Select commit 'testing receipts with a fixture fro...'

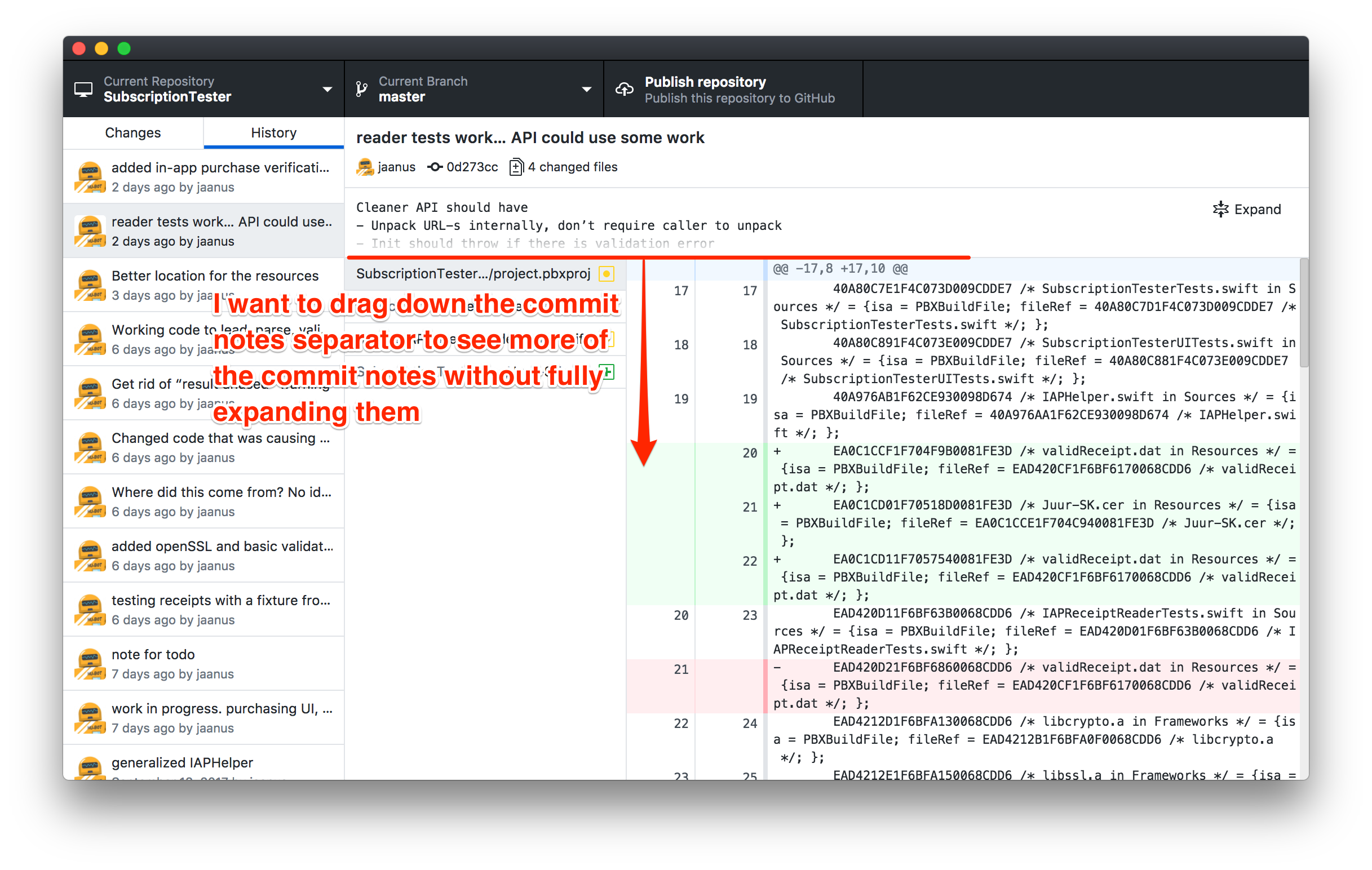click(203, 609)
